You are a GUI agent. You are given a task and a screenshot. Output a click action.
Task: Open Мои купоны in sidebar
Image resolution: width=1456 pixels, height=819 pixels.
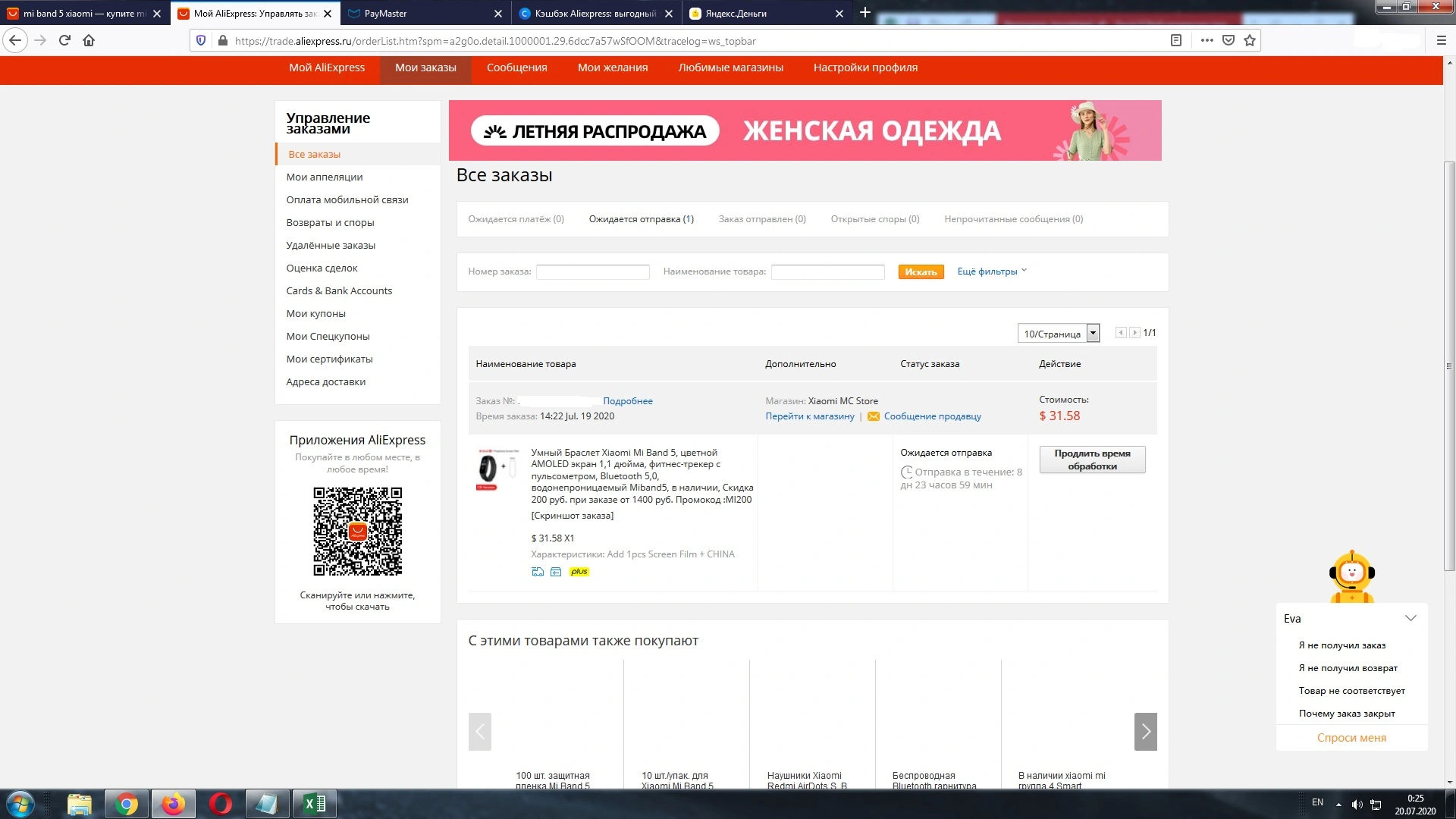tap(315, 313)
